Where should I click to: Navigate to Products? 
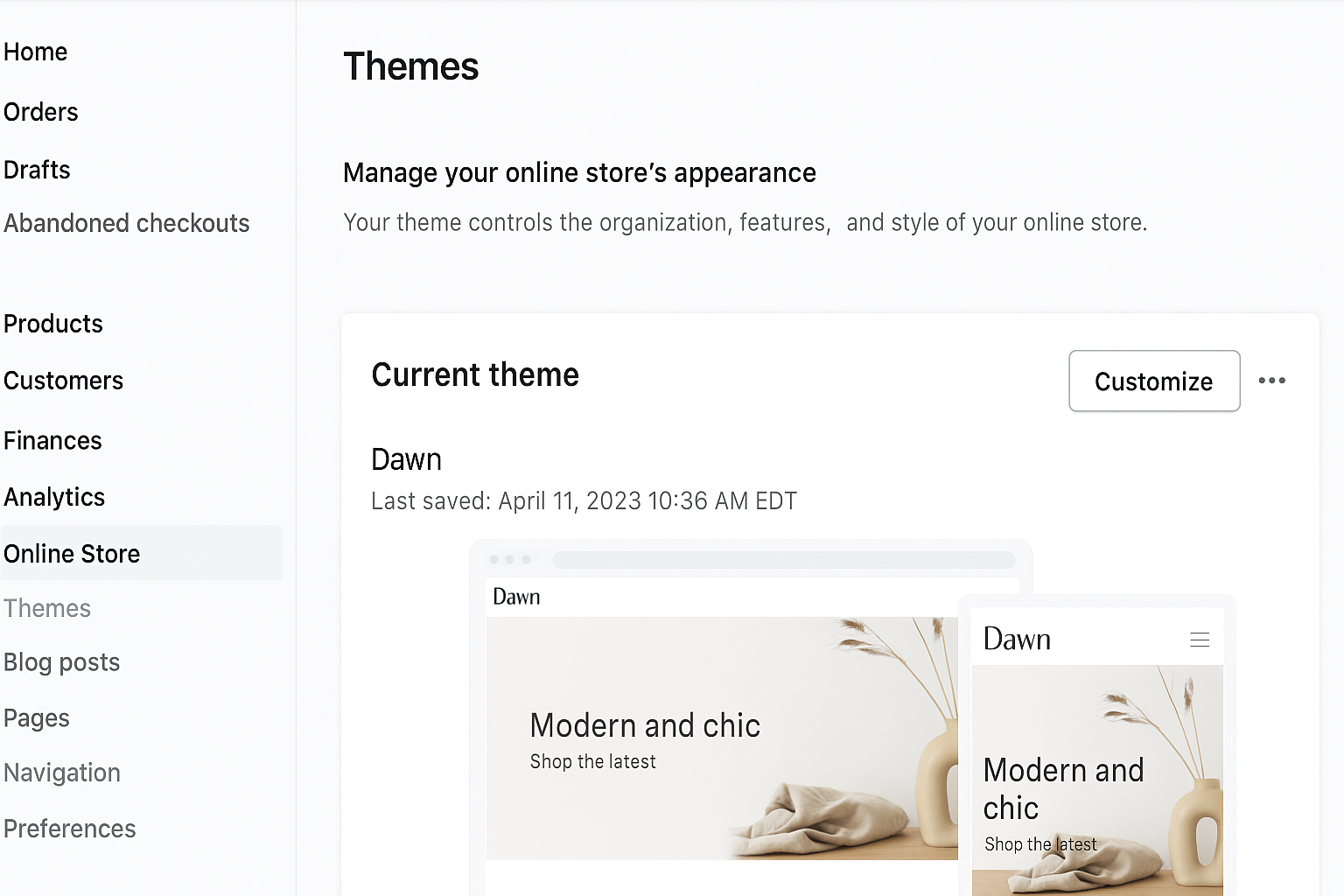53,324
